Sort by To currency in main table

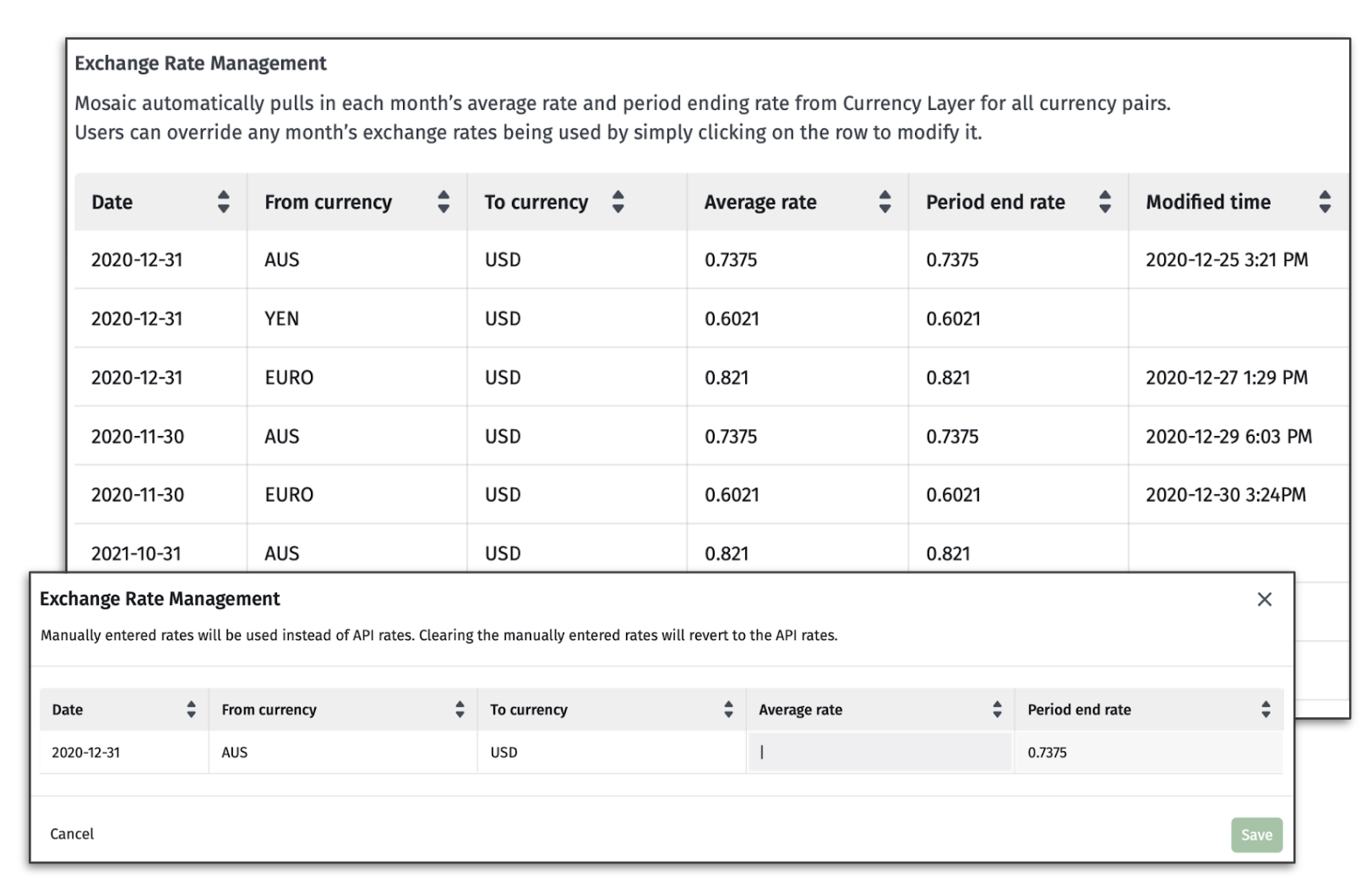point(618,202)
